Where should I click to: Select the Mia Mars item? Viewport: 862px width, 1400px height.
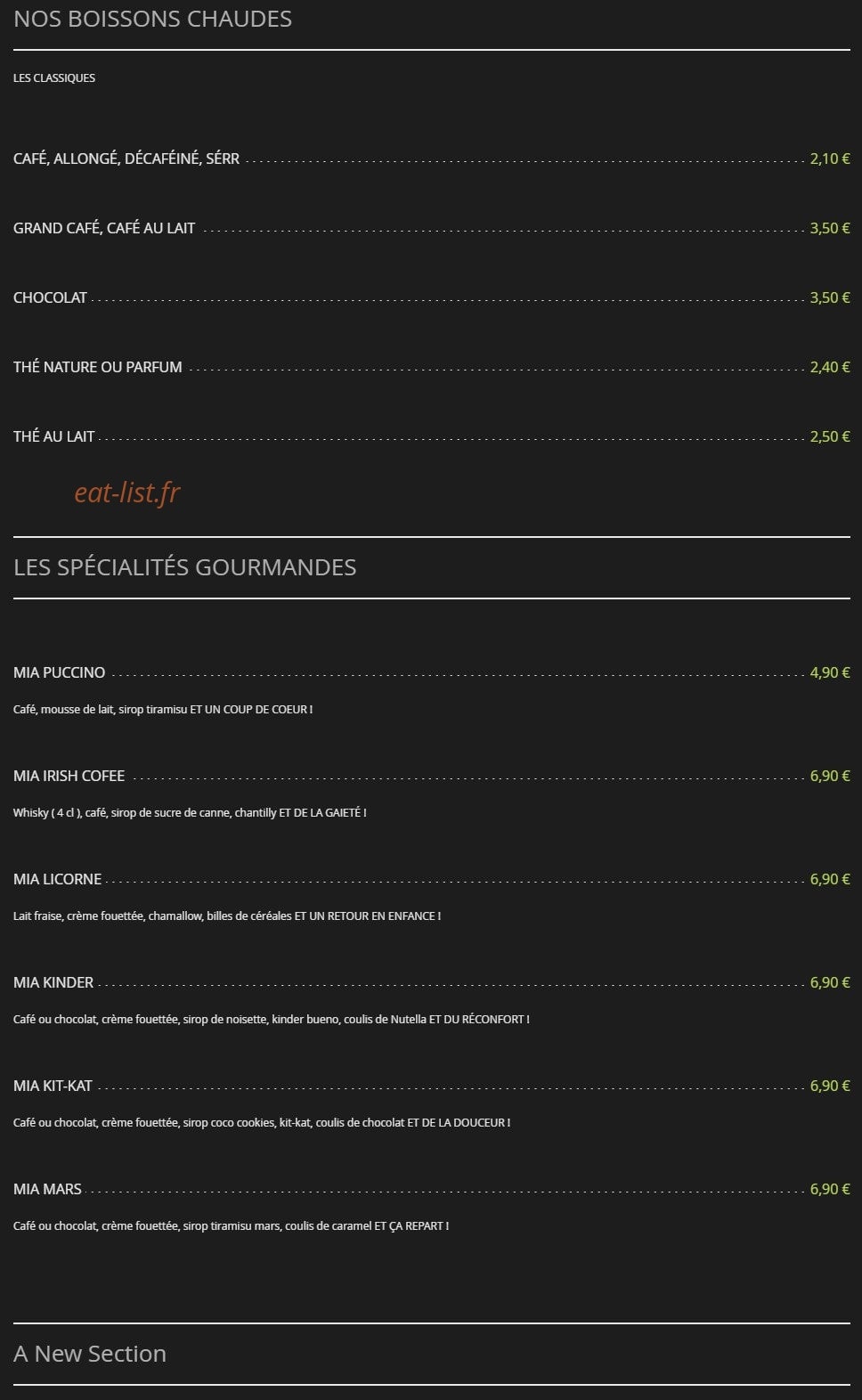click(47, 1189)
